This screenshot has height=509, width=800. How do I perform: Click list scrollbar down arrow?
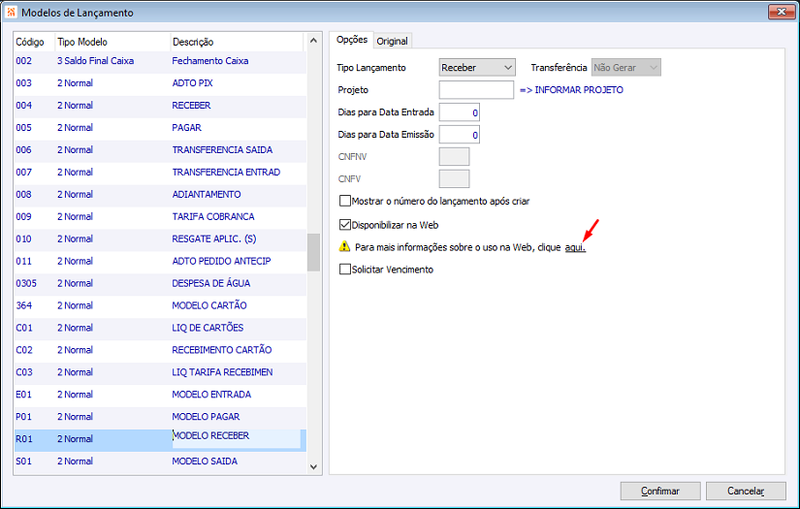point(313,467)
